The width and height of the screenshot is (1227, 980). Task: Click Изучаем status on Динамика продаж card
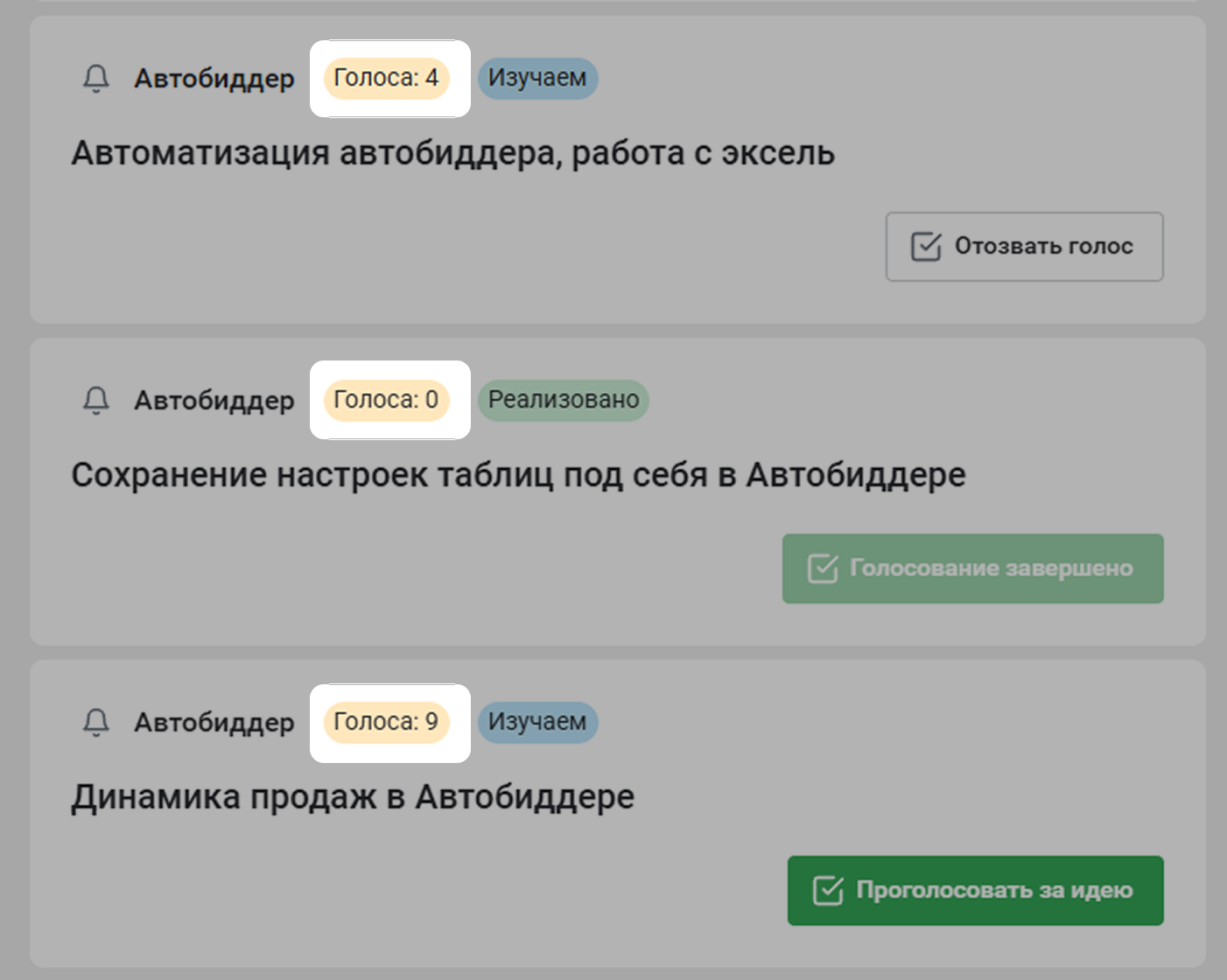(537, 722)
